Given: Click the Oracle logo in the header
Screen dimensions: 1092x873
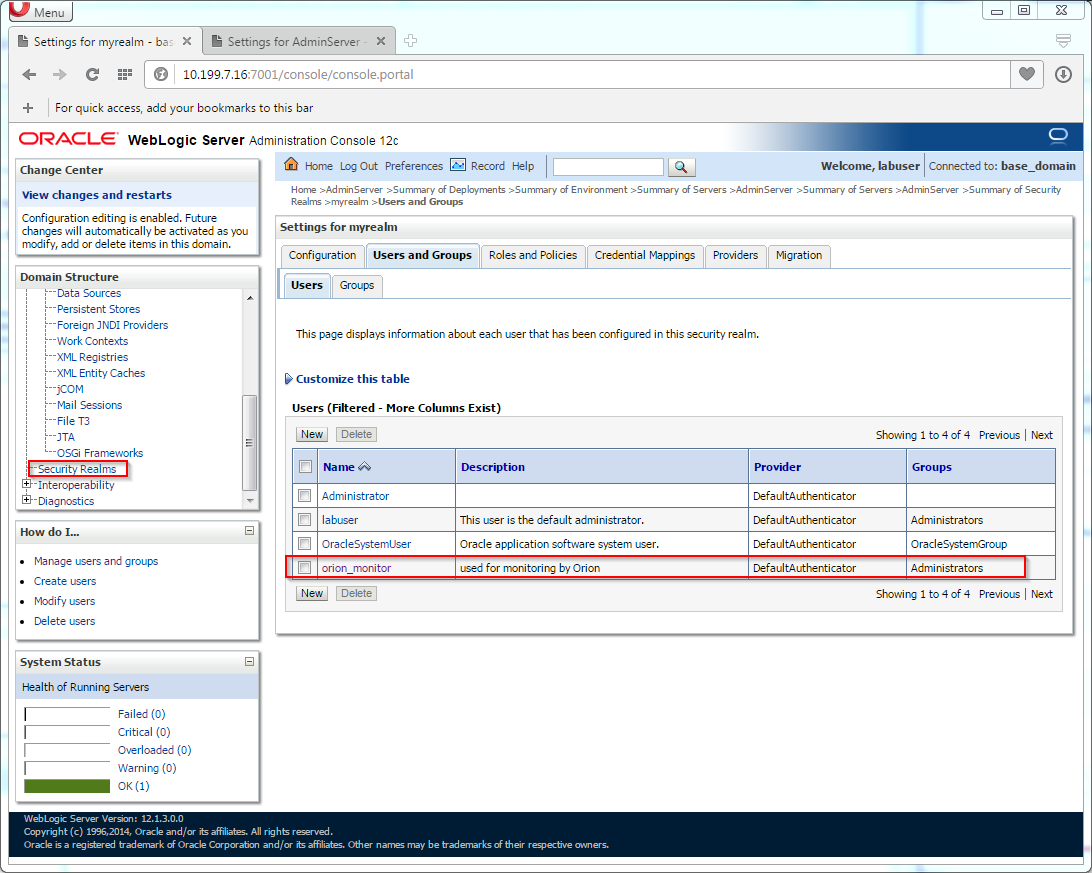Looking at the screenshot, I should [x=68, y=139].
